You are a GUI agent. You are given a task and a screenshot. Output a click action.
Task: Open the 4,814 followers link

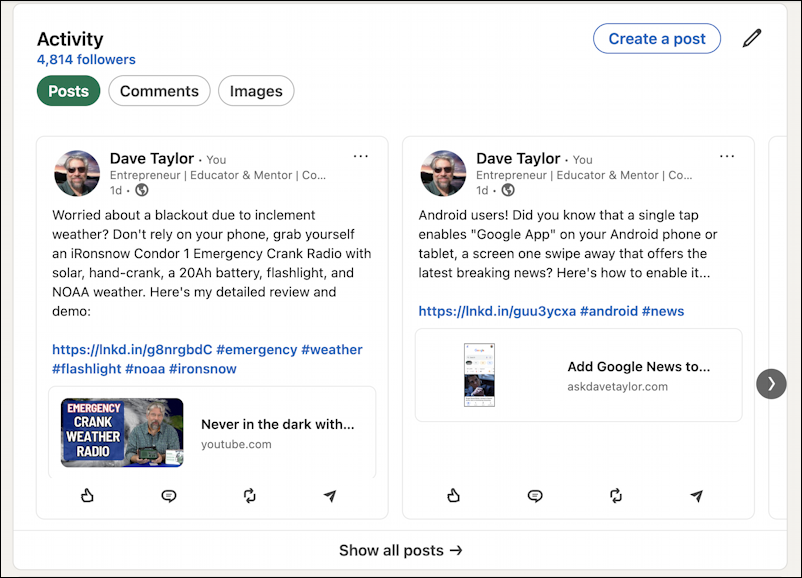click(86, 59)
